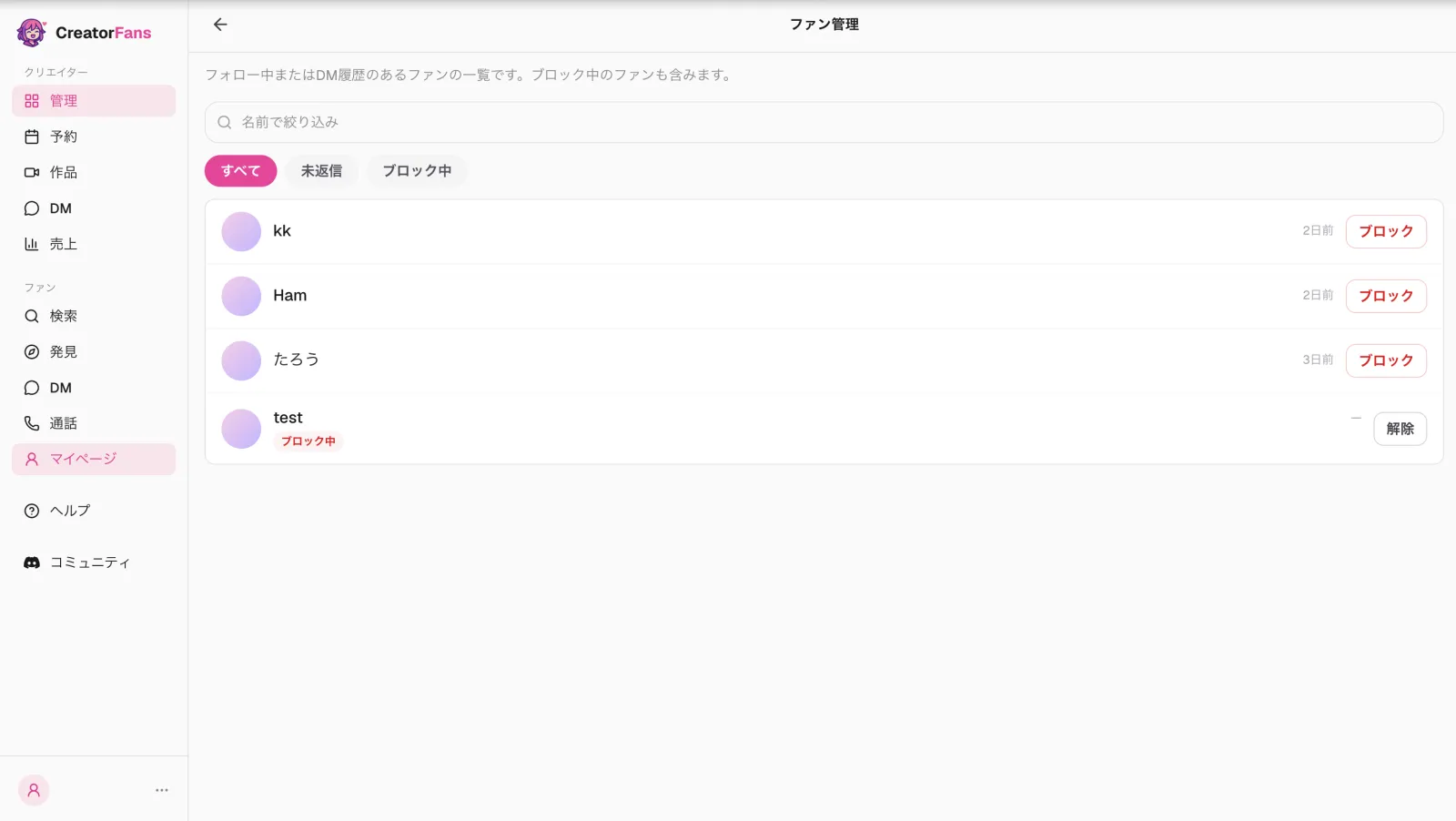Open the 売上 bar chart icon
This screenshot has height=821, width=1456.
pyautogui.click(x=32, y=244)
